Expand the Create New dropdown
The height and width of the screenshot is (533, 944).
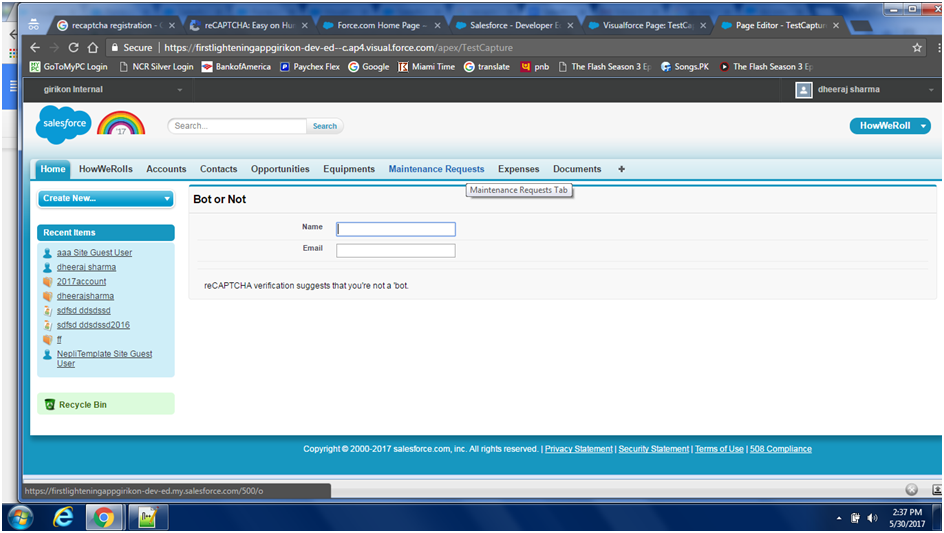click(x=106, y=199)
